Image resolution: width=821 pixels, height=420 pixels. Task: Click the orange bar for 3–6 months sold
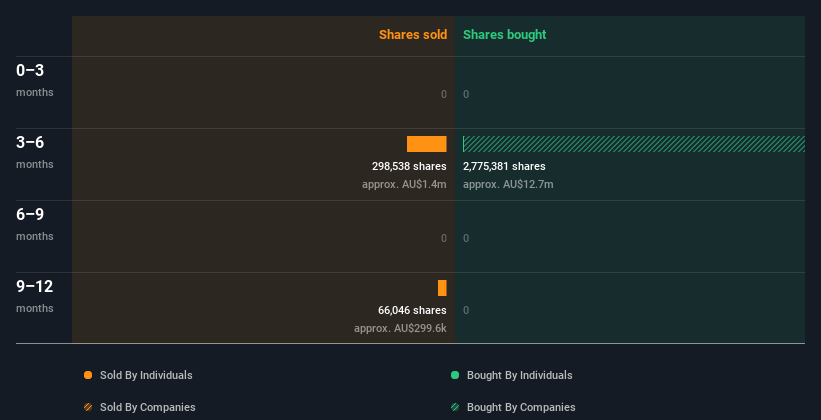pos(427,144)
